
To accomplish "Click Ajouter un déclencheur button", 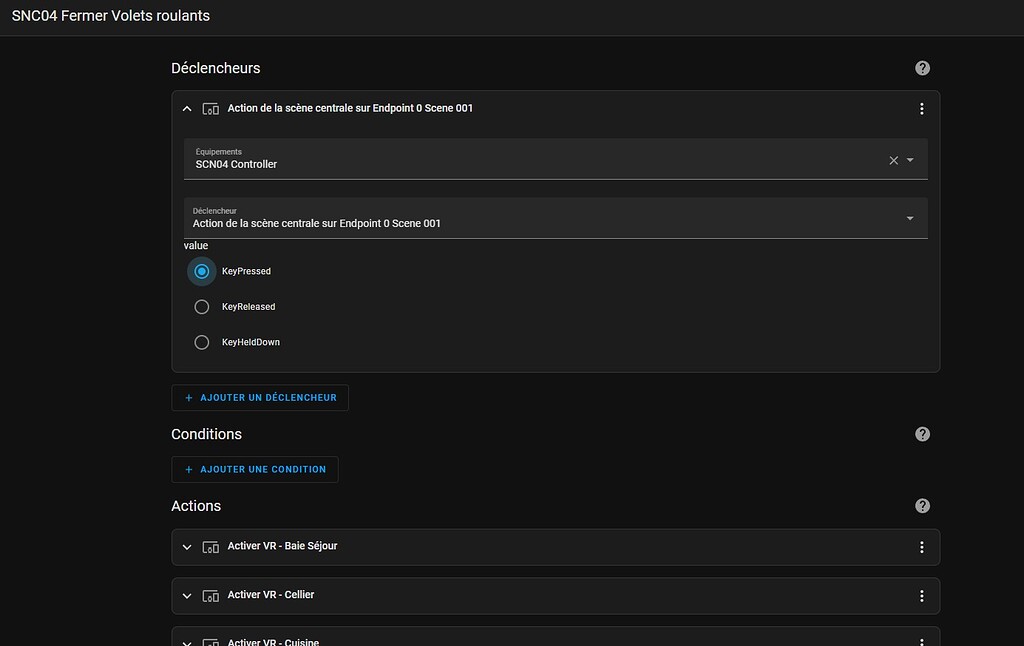I will [x=260, y=397].
